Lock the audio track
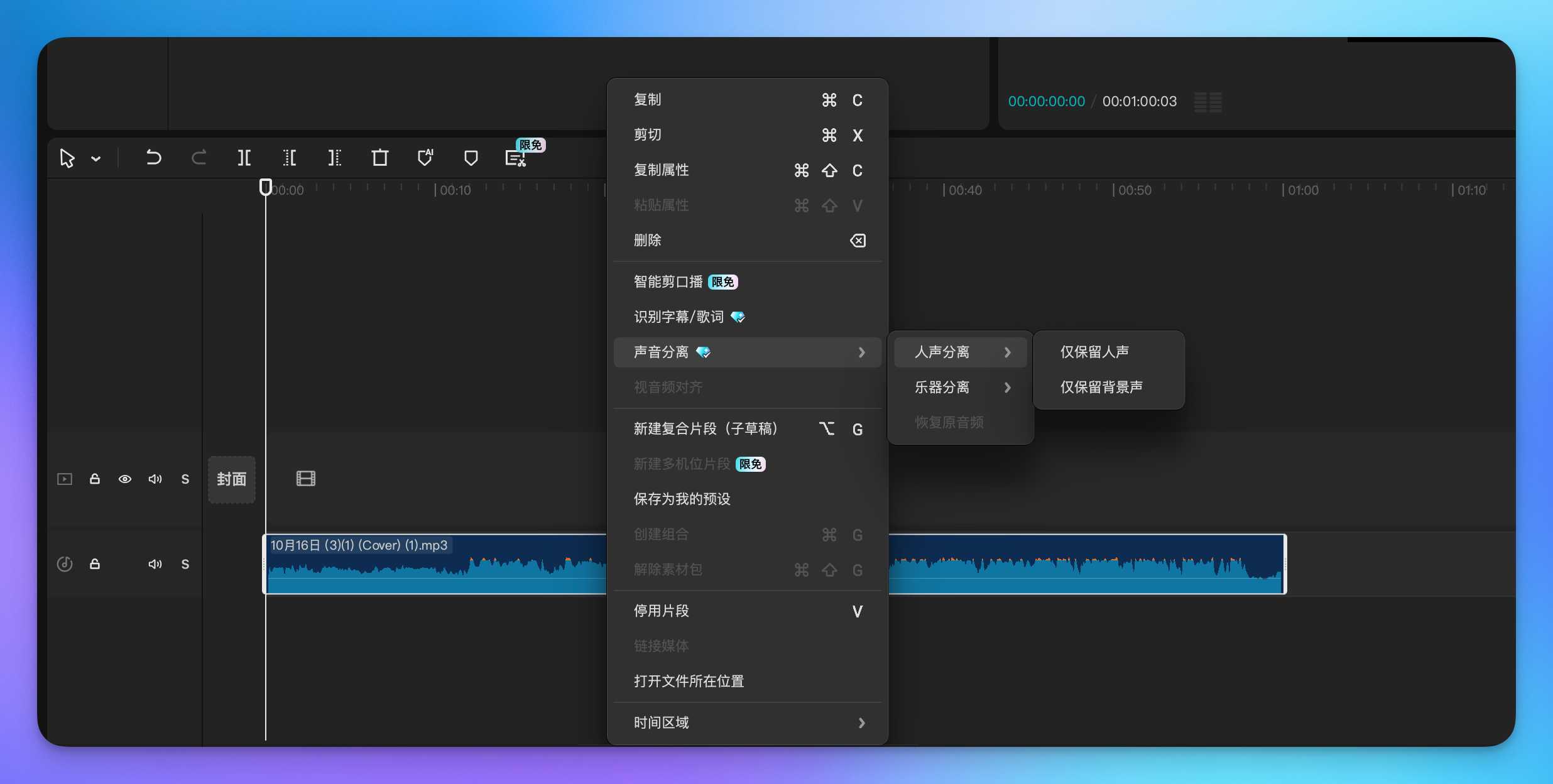Screen dimensions: 1553x784 (95, 564)
